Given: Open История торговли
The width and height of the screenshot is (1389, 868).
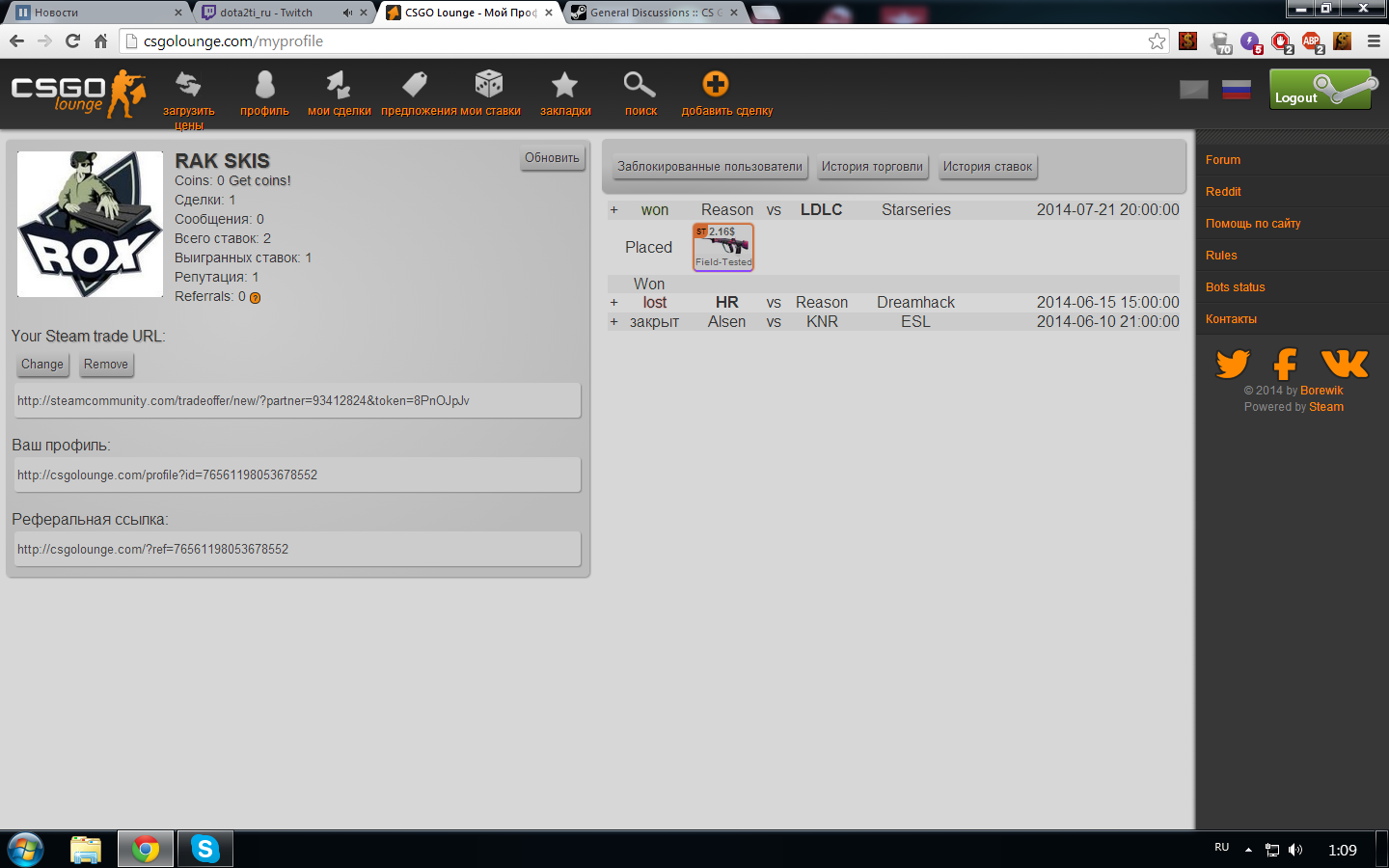Looking at the screenshot, I should pos(872,167).
